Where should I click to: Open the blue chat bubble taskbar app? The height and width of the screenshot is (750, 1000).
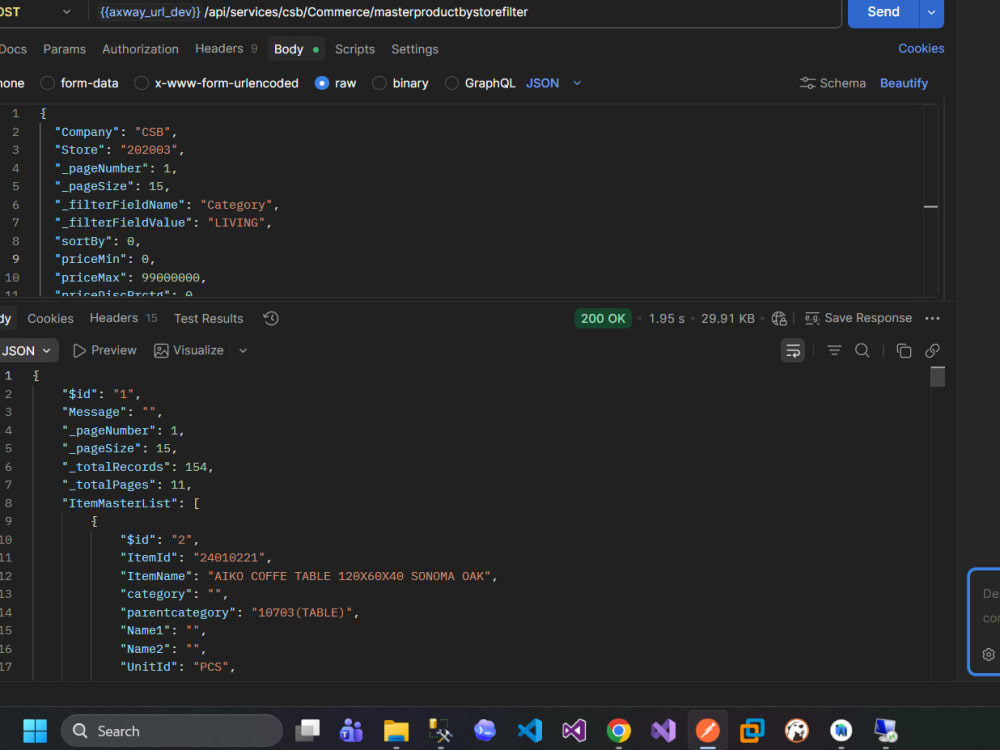[x=485, y=730]
